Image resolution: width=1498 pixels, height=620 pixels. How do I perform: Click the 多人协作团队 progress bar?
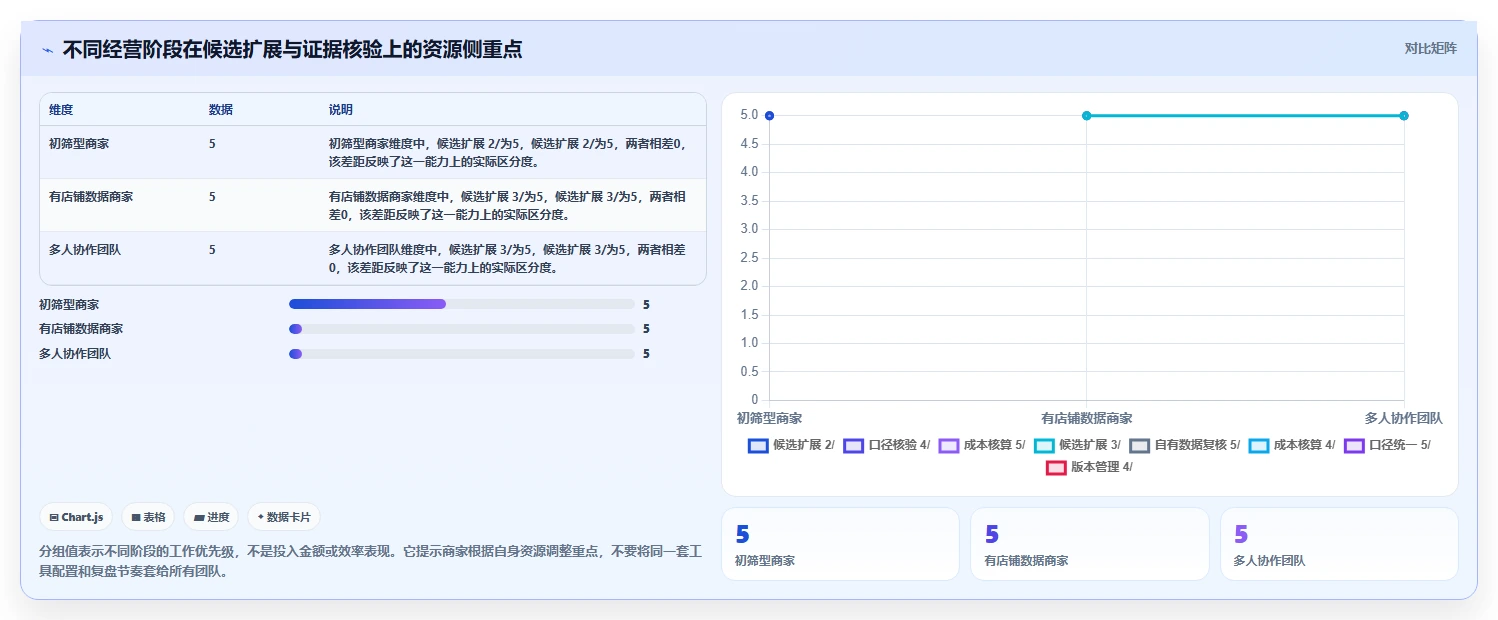coord(462,354)
